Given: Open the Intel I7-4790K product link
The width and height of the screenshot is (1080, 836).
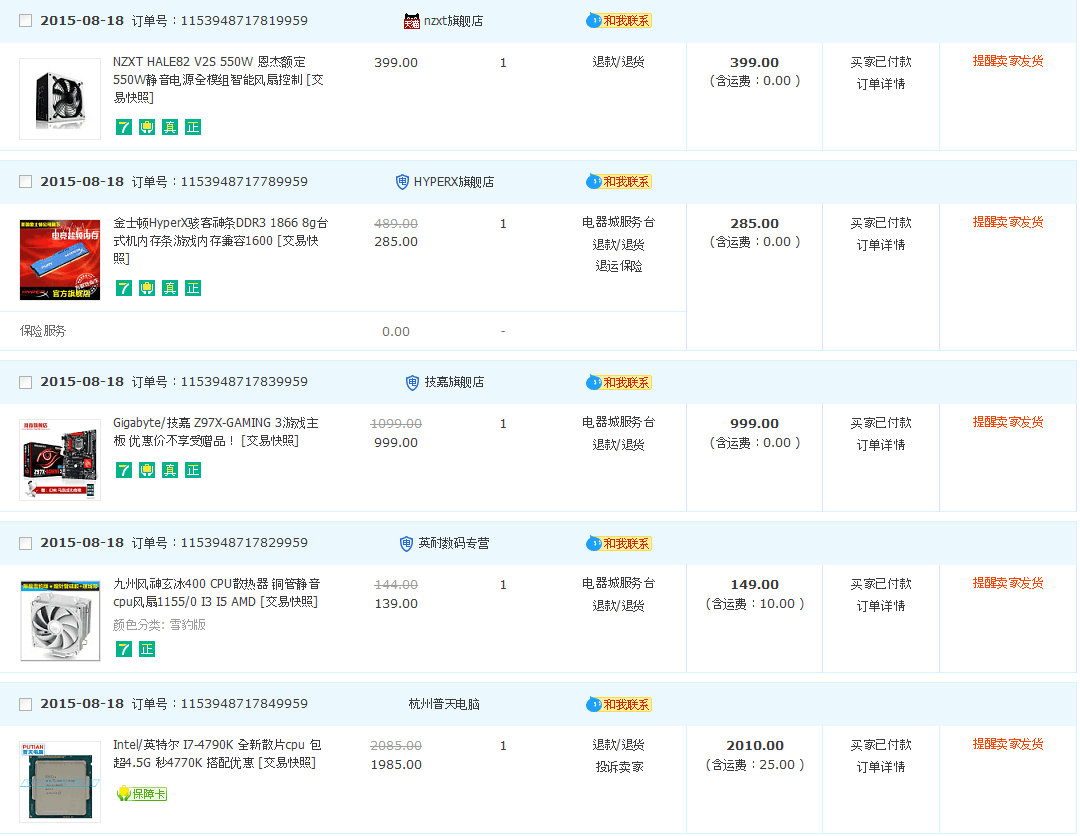Looking at the screenshot, I should [x=217, y=754].
